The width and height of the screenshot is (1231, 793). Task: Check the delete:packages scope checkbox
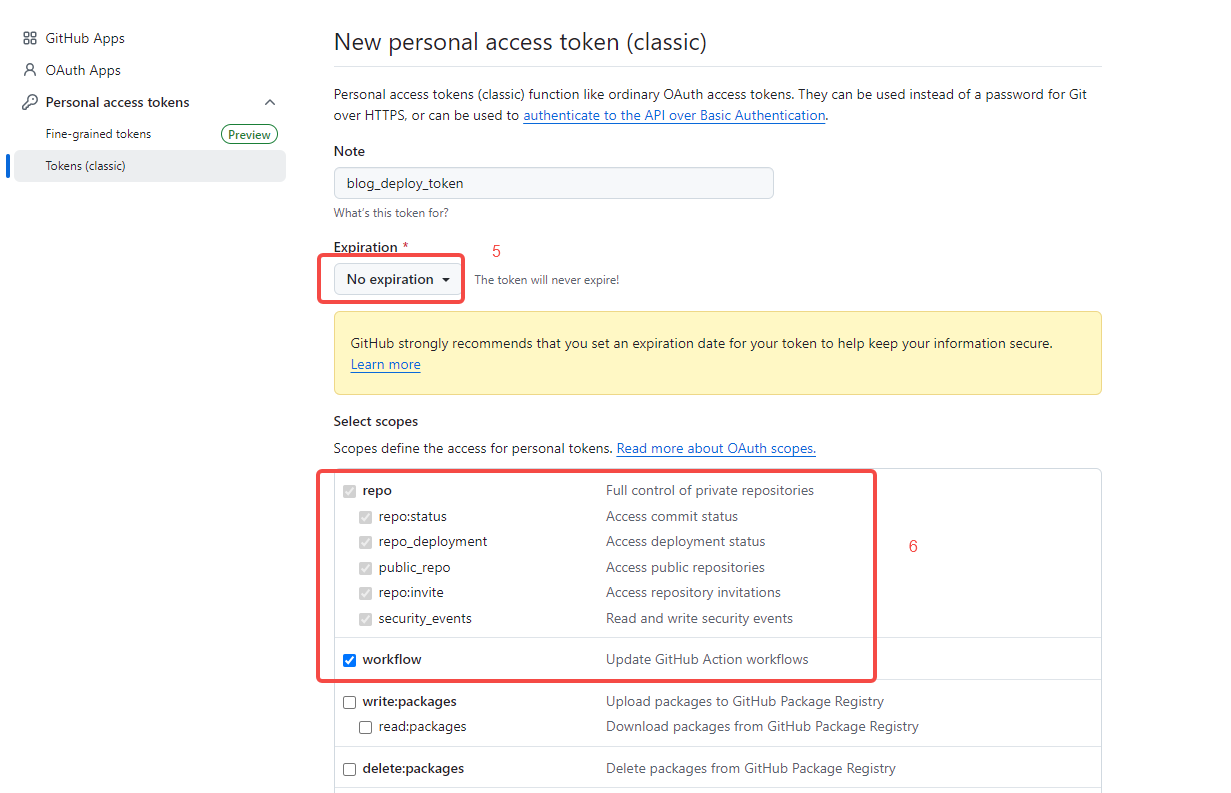click(349, 769)
